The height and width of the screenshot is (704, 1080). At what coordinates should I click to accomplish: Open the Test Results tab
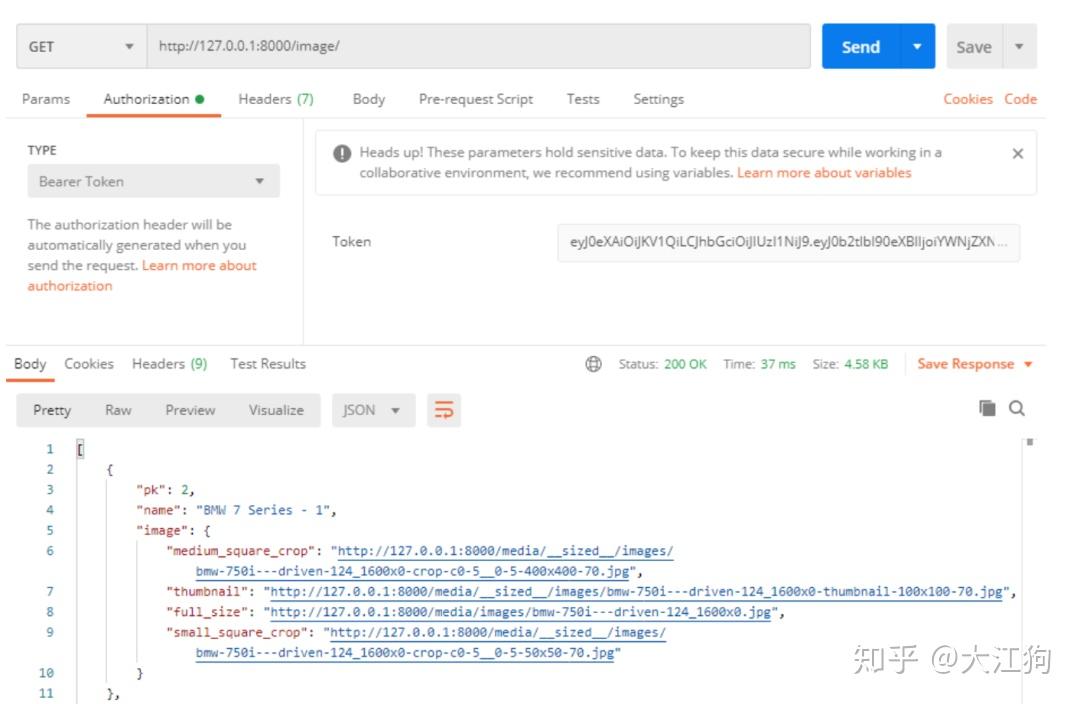[267, 364]
